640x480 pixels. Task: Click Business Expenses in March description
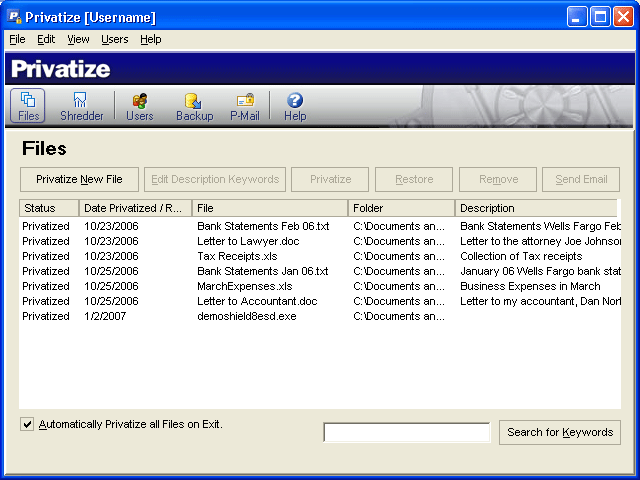[x=530, y=287]
